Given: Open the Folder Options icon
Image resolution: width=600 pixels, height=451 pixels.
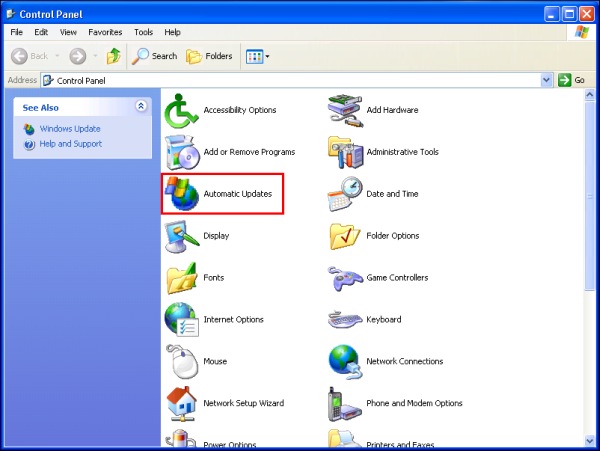Looking at the screenshot, I should click(x=344, y=236).
